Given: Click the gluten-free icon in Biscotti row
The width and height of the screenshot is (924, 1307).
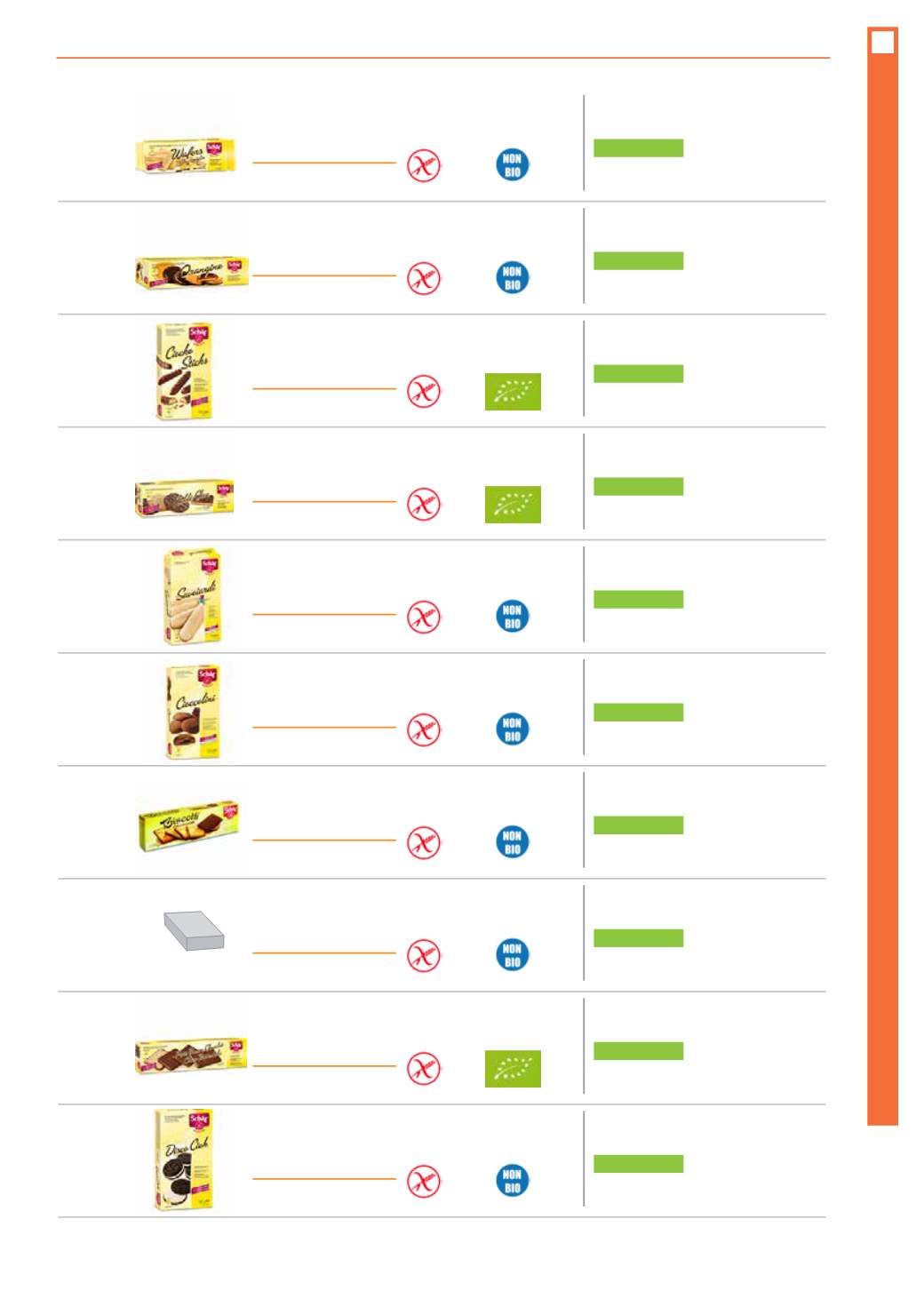Looking at the screenshot, I should [x=424, y=842].
